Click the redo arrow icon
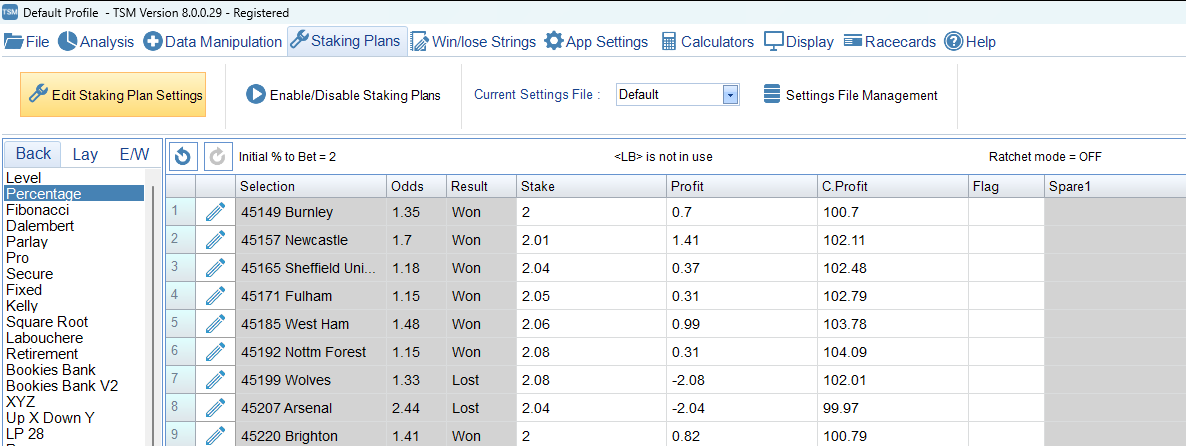This screenshot has height=446, width=1186. pyautogui.click(x=217, y=156)
